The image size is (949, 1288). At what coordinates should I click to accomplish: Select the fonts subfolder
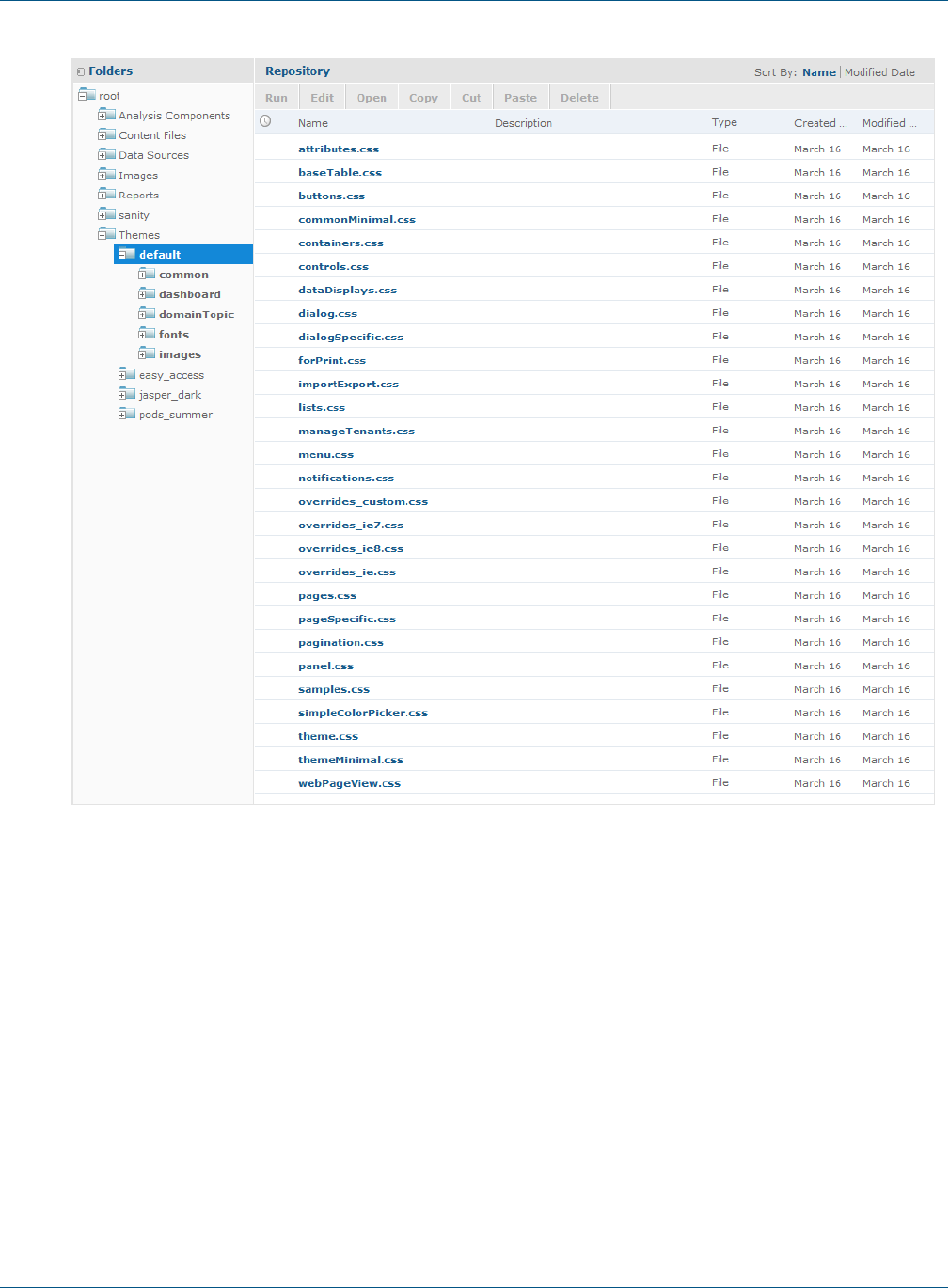[174, 334]
